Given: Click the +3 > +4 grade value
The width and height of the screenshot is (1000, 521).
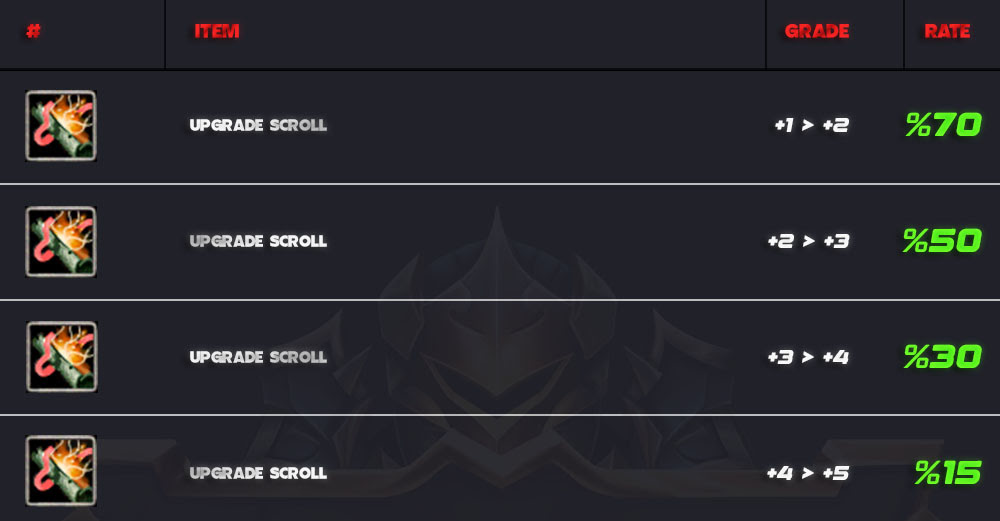Looking at the screenshot, I should (x=808, y=357).
